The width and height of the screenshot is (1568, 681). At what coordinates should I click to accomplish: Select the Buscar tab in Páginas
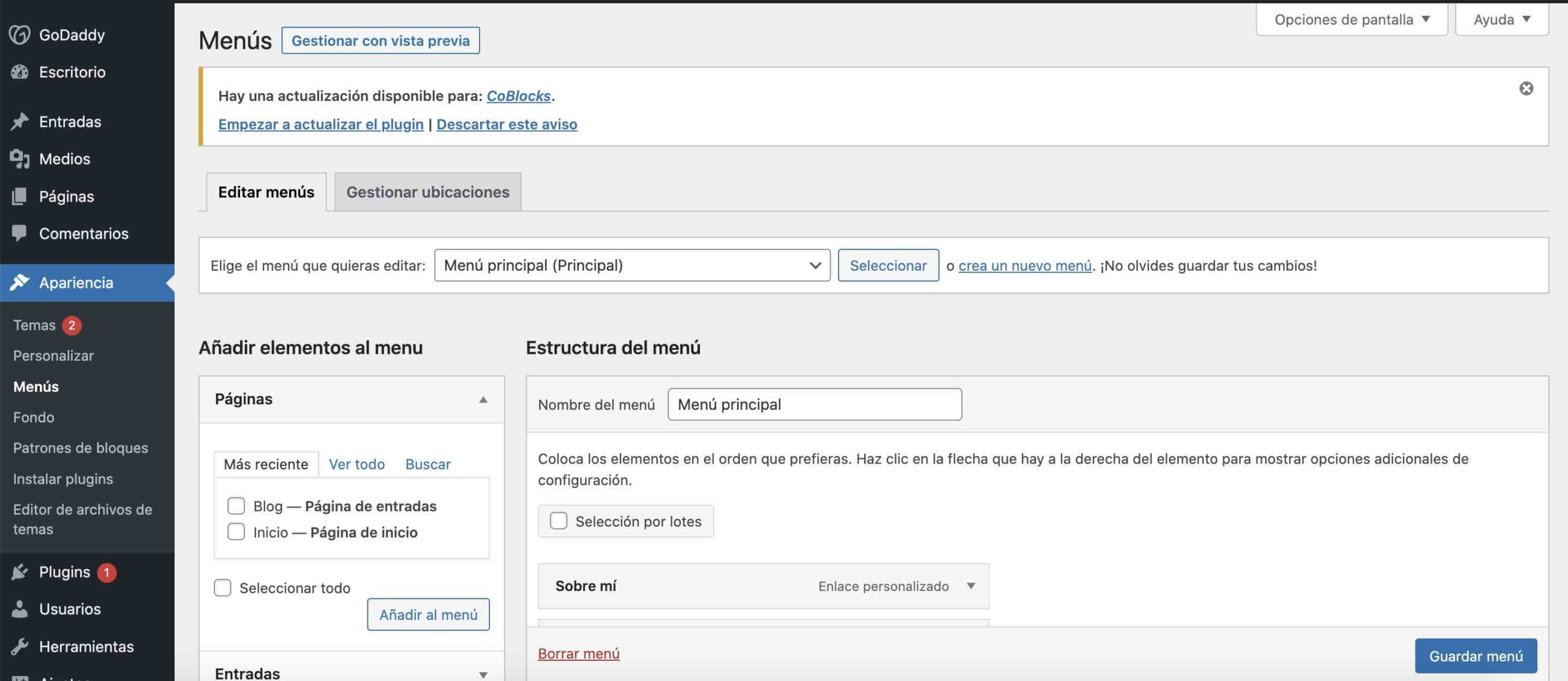tap(428, 464)
